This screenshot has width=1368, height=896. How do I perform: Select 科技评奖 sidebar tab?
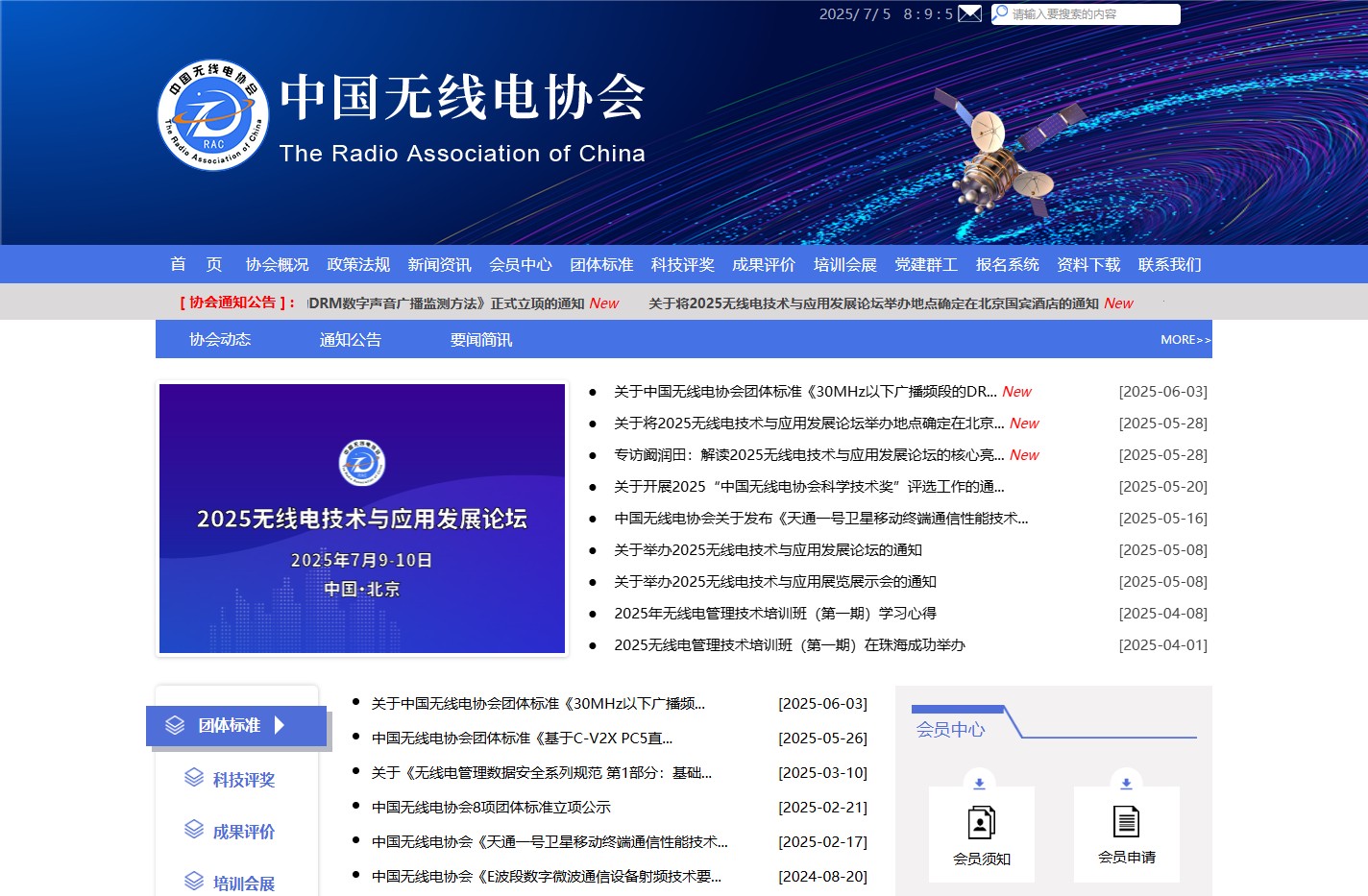(x=243, y=779)
